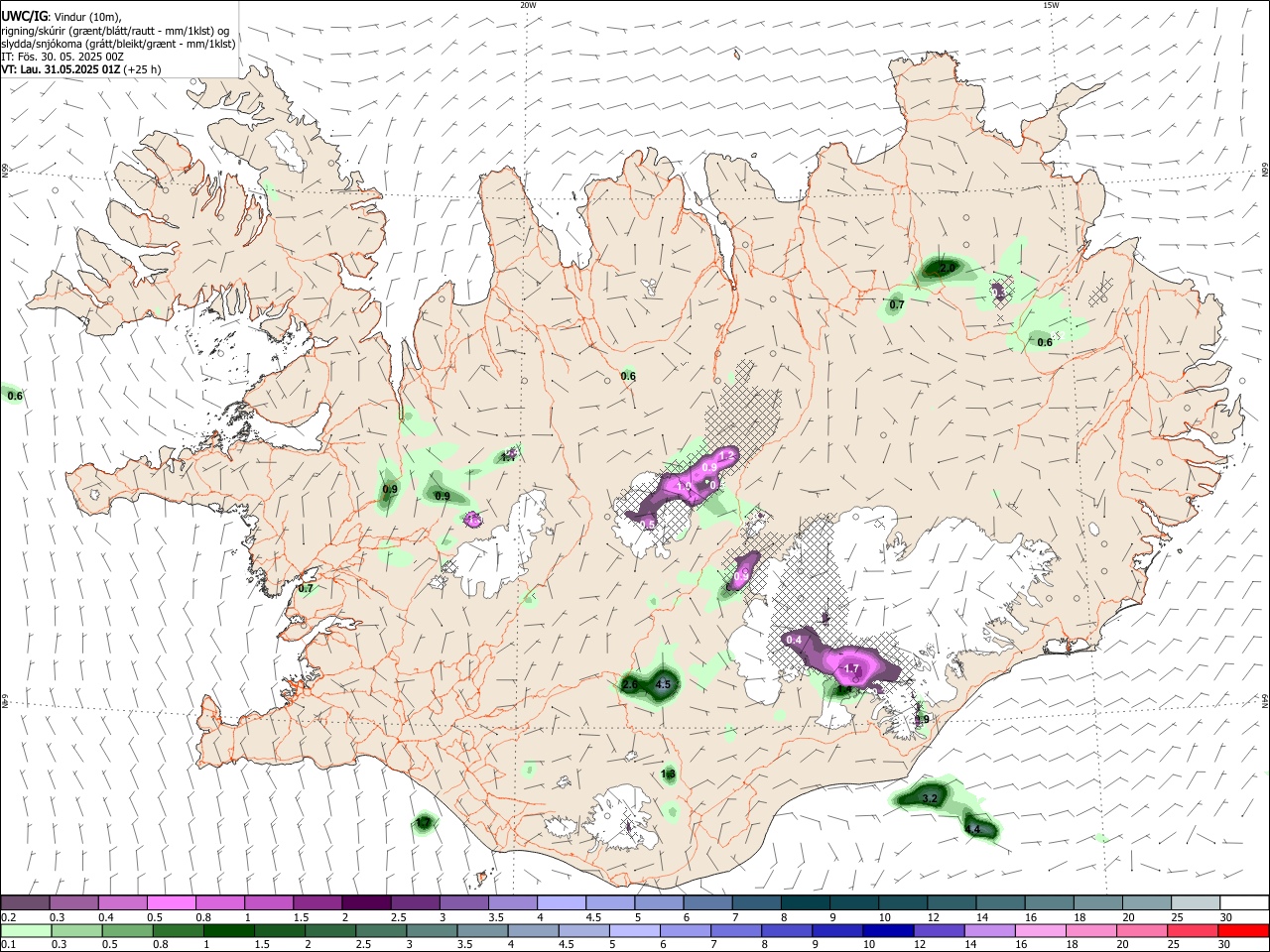This screenshot has width=1270, height=952.
Task: Click the bold "UWC/IG" title text
Action: pyautogui.click(x=24, y=16)
